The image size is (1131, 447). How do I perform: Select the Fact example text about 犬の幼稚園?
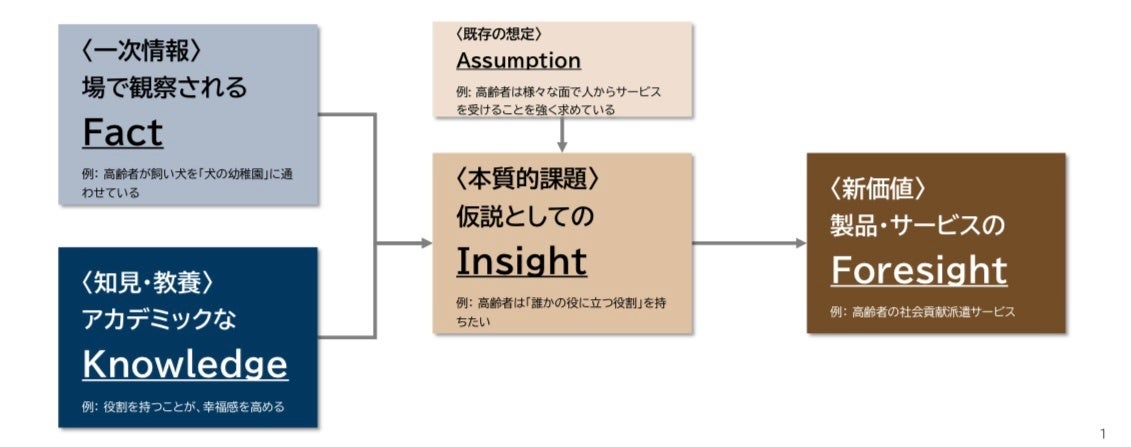click(188, 181)
